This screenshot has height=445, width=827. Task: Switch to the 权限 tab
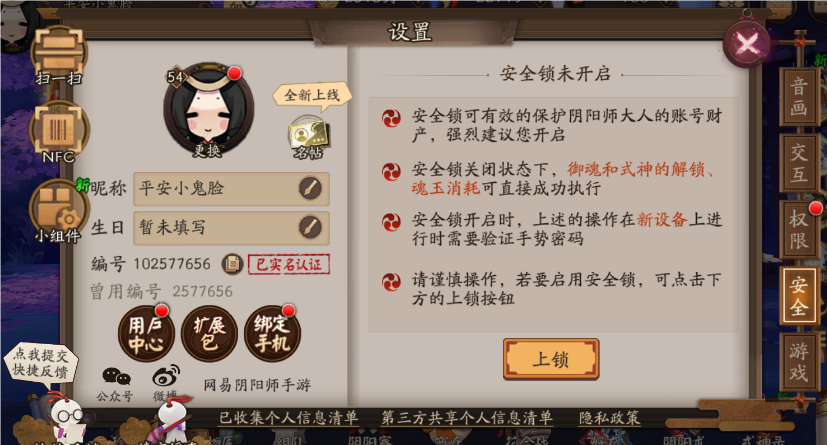point(799,229)
